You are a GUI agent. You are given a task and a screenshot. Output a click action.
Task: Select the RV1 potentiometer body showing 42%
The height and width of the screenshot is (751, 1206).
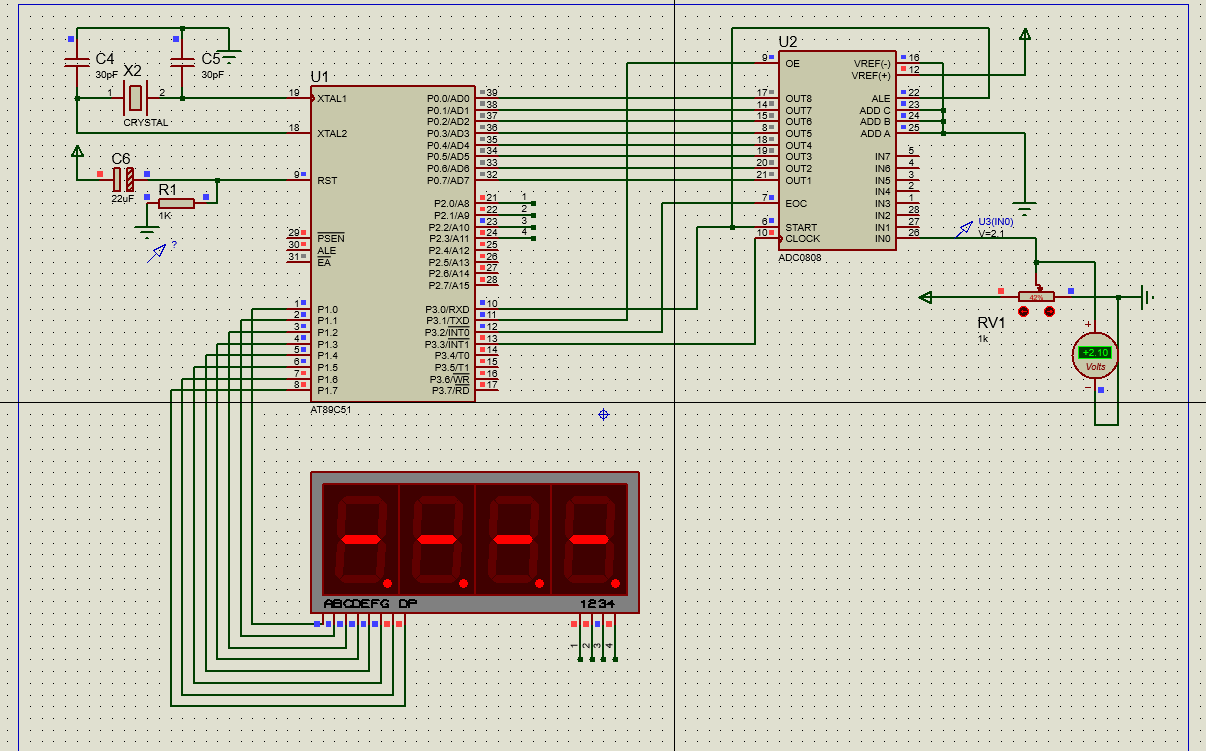(1036, 297)
